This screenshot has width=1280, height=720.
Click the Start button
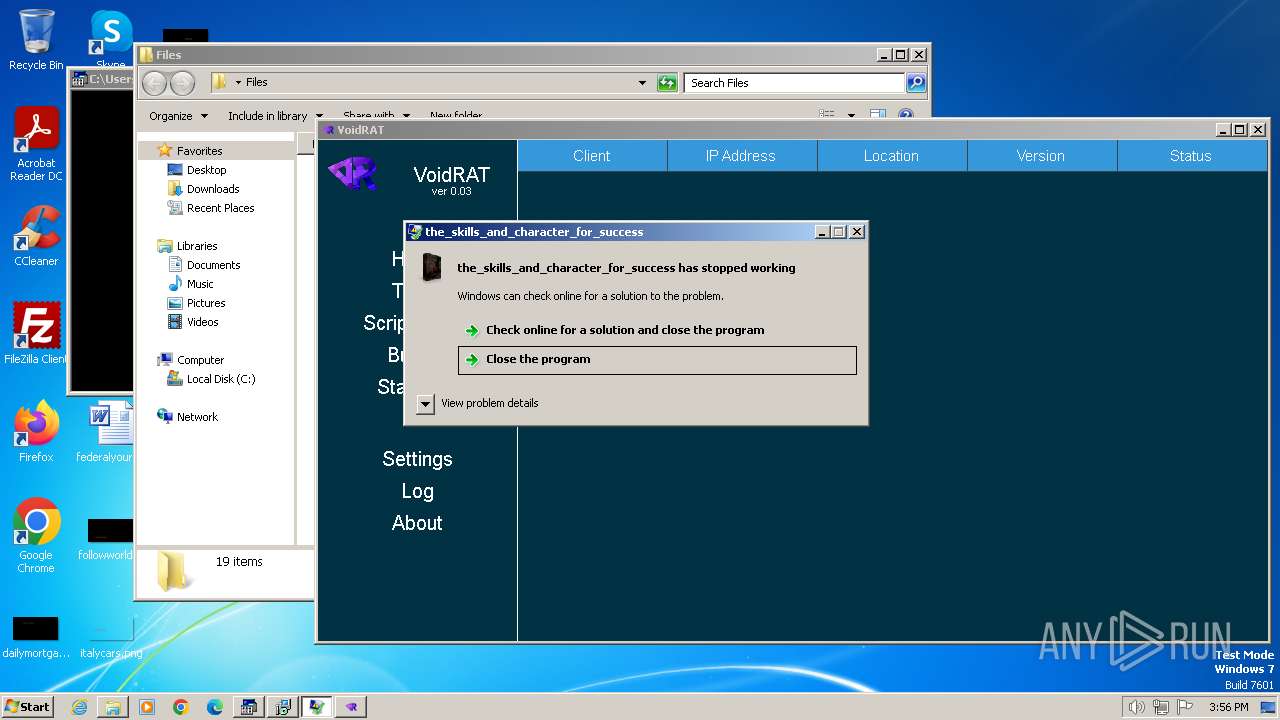click(28, 707)
